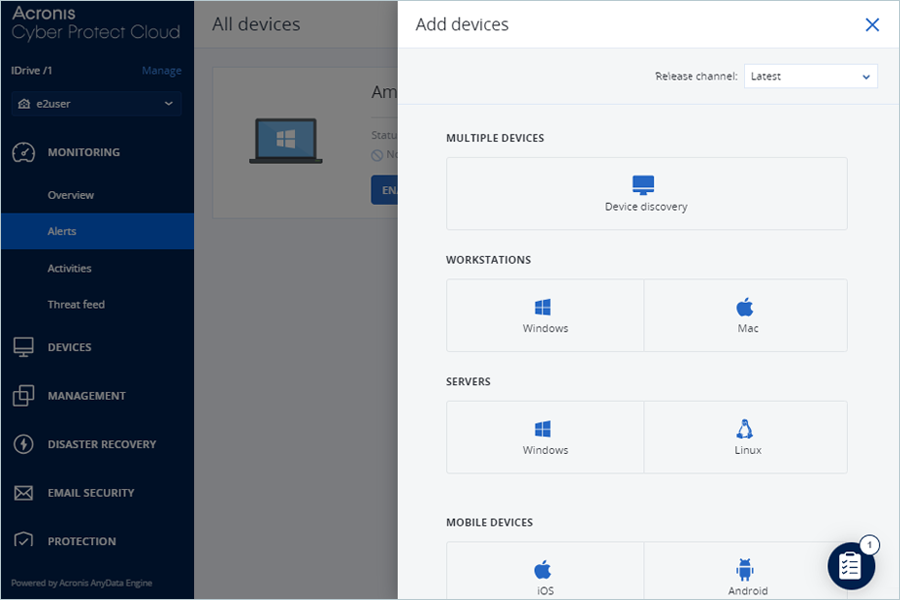The width and height of the screenshot is (900, 600).
Task: Click the Protection shield icon
Action: tap(24, 540)
